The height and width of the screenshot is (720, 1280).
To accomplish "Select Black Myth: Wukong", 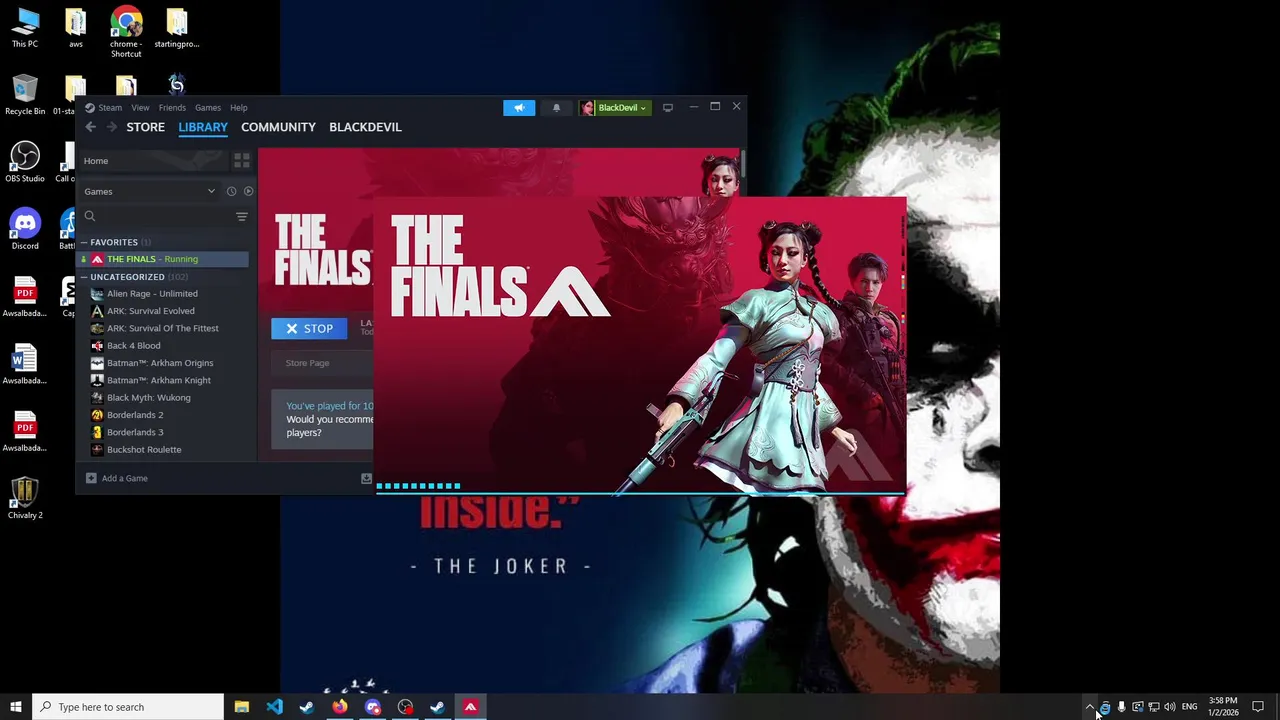I will point(164,398).
